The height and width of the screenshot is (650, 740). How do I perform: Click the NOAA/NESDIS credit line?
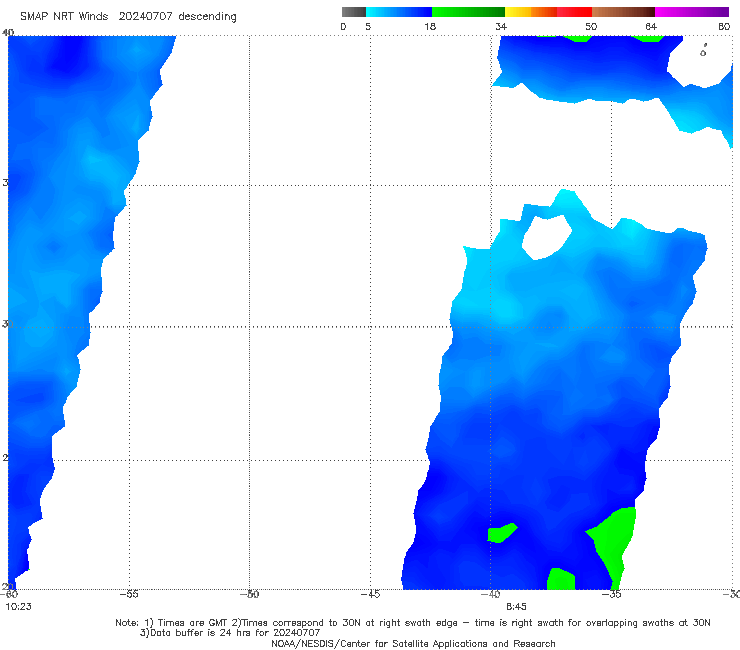click(x=413, y=644)
